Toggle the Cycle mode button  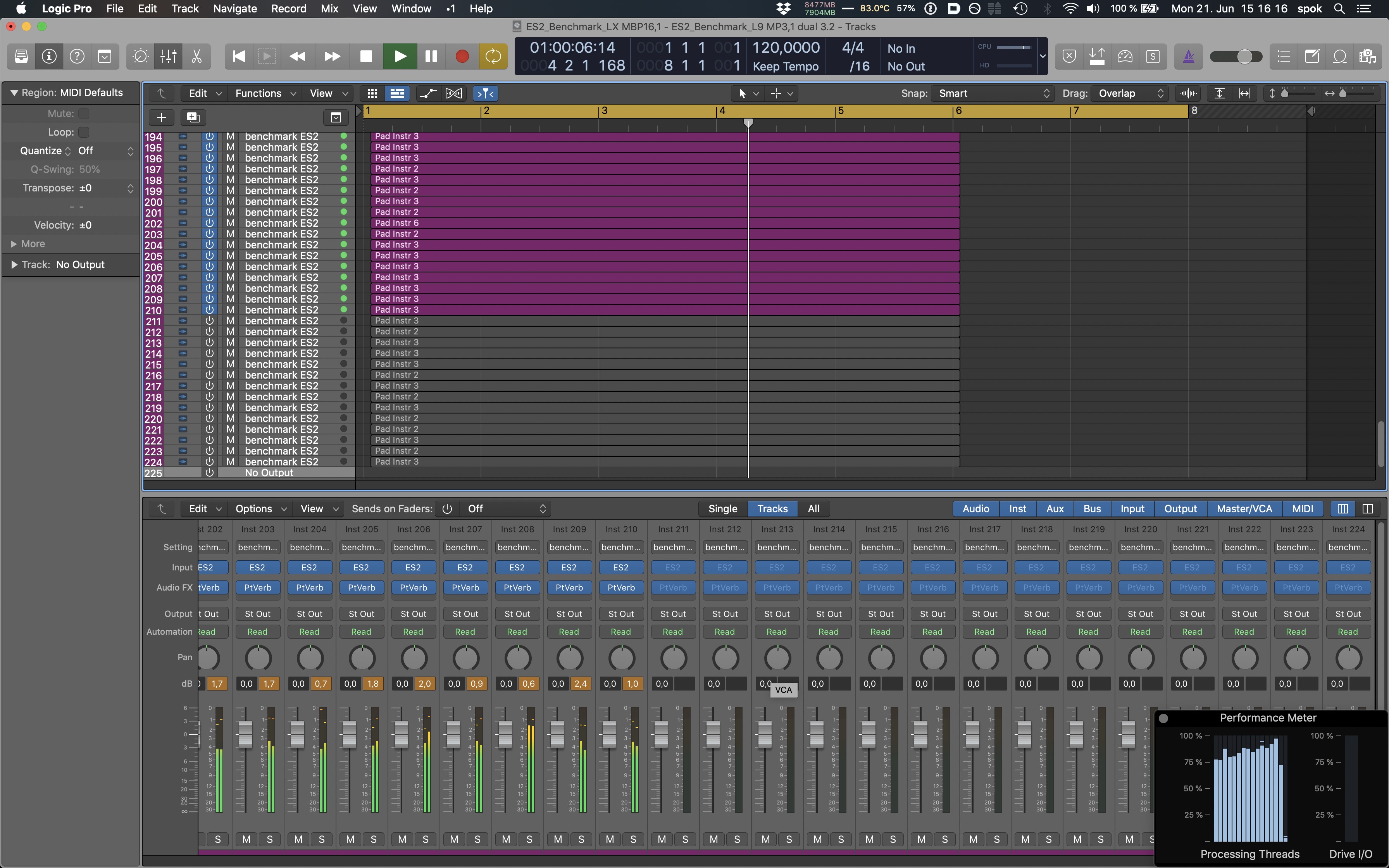pyautogui.click(x=493, y=56)
